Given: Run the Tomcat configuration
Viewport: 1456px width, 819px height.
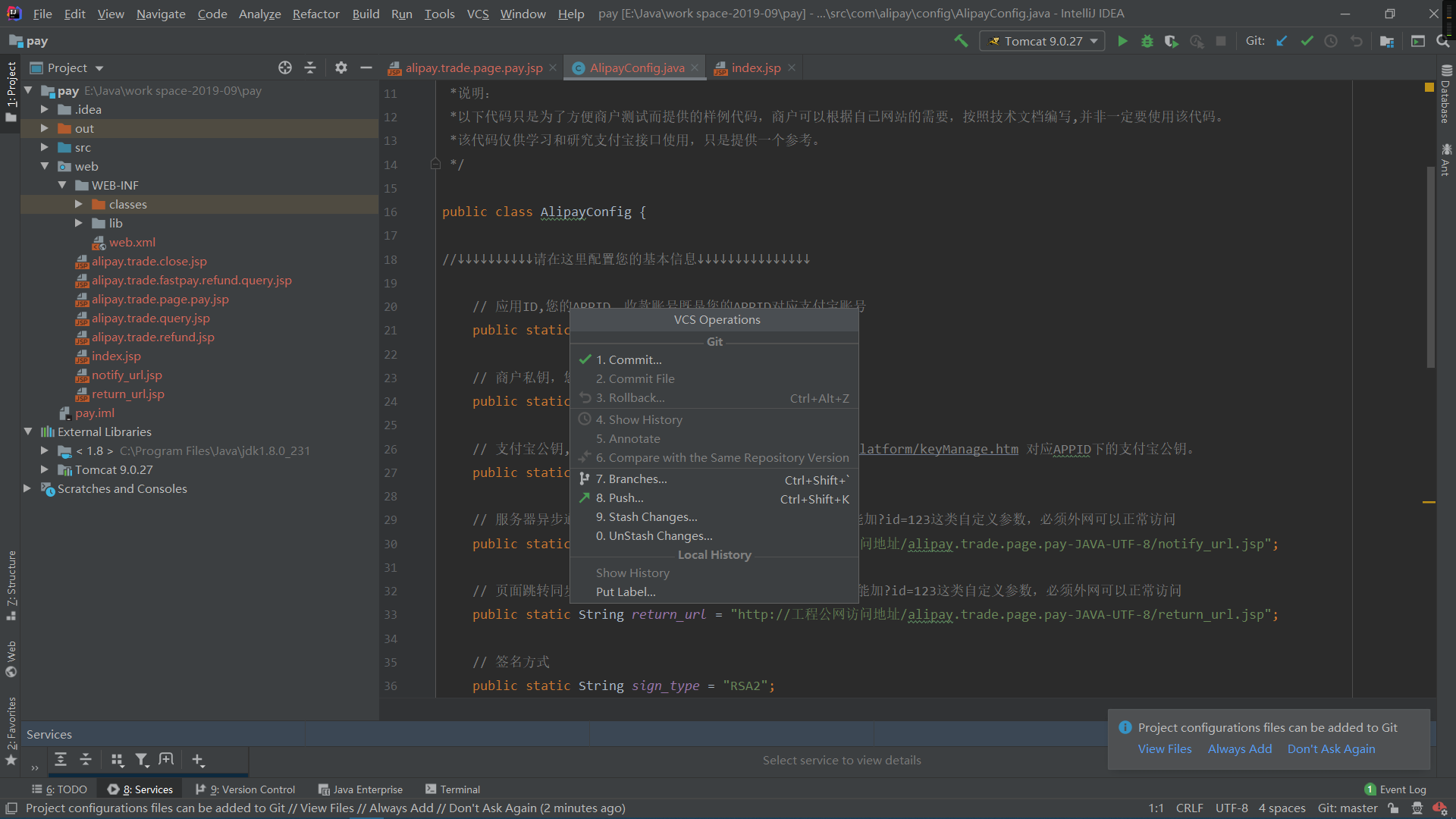Looking at the screenshot, I should point(1122,41).
